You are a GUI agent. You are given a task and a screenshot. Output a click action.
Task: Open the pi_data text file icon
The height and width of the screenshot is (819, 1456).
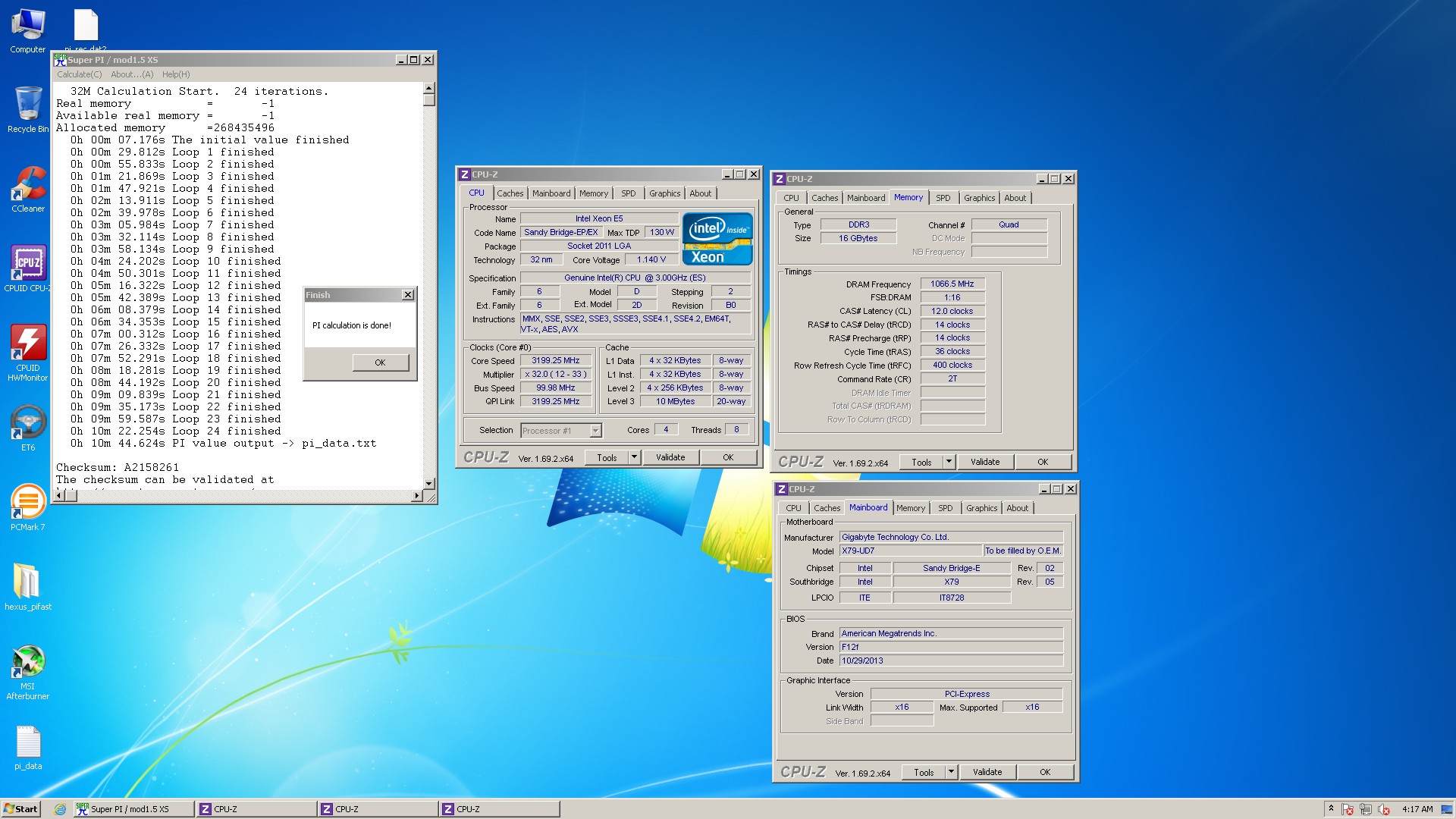point(27,748)
